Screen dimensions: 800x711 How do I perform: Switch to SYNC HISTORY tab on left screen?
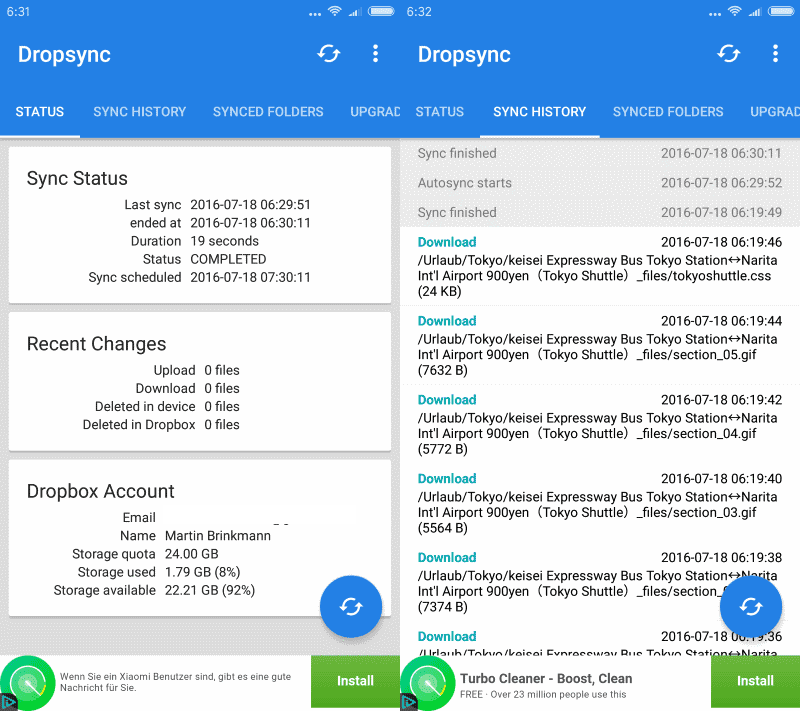(x=139, y=112)
